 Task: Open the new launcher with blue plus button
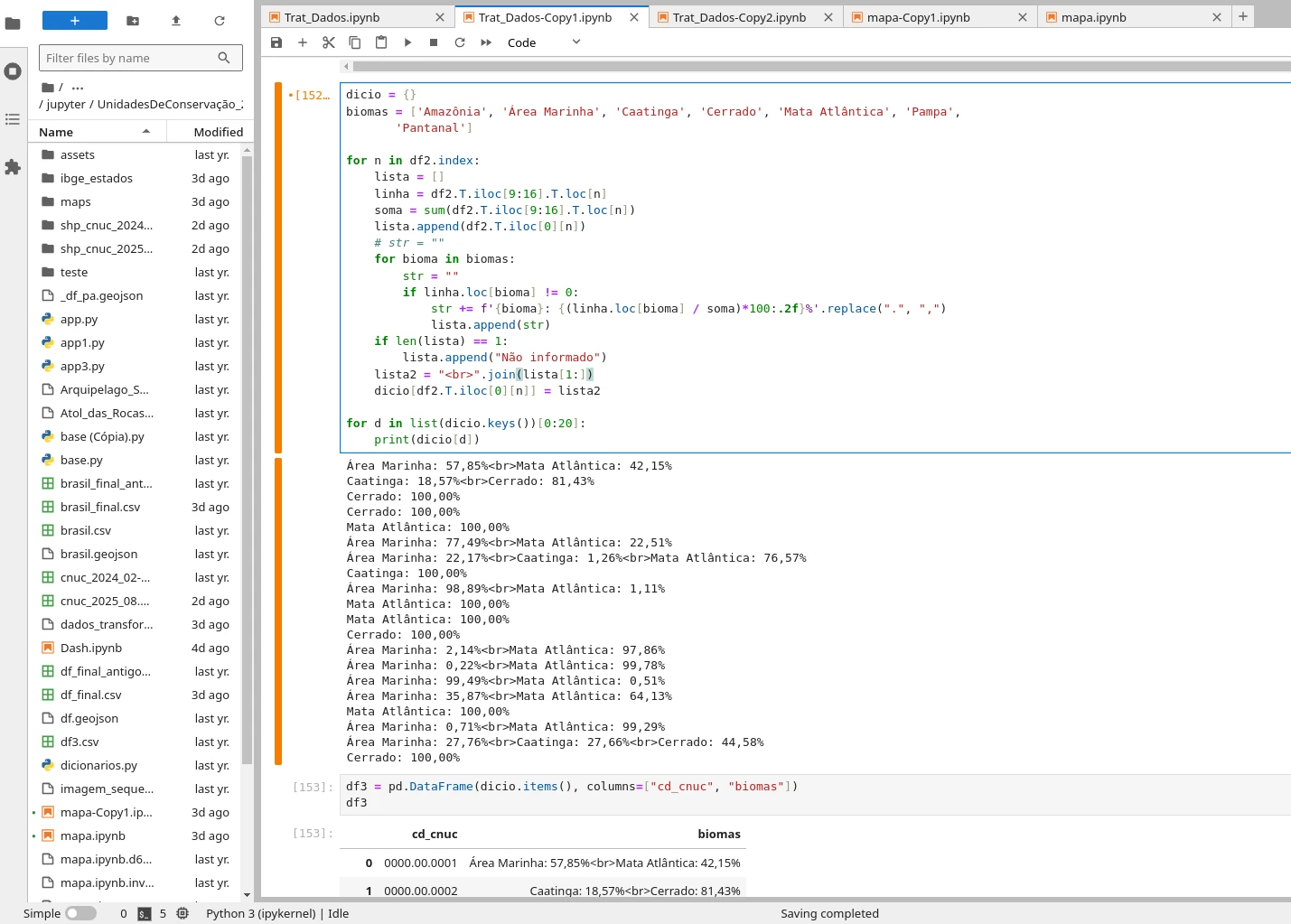click(75, 21)
